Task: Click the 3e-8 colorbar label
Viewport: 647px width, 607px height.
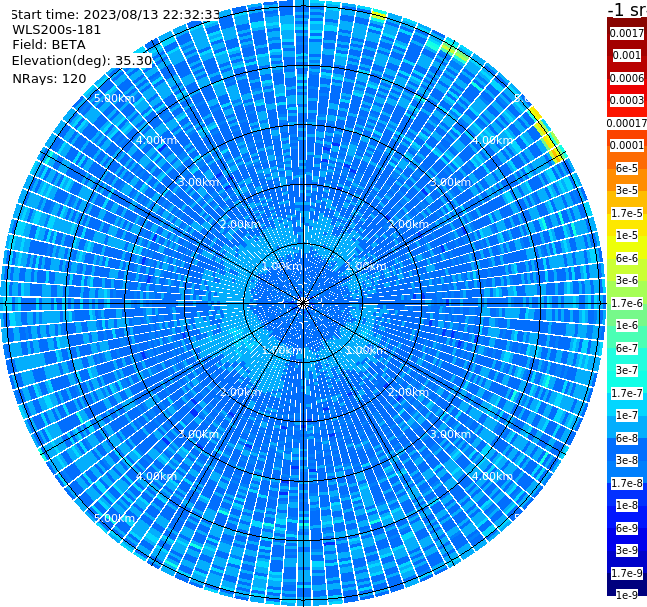Action: point(627,460)
